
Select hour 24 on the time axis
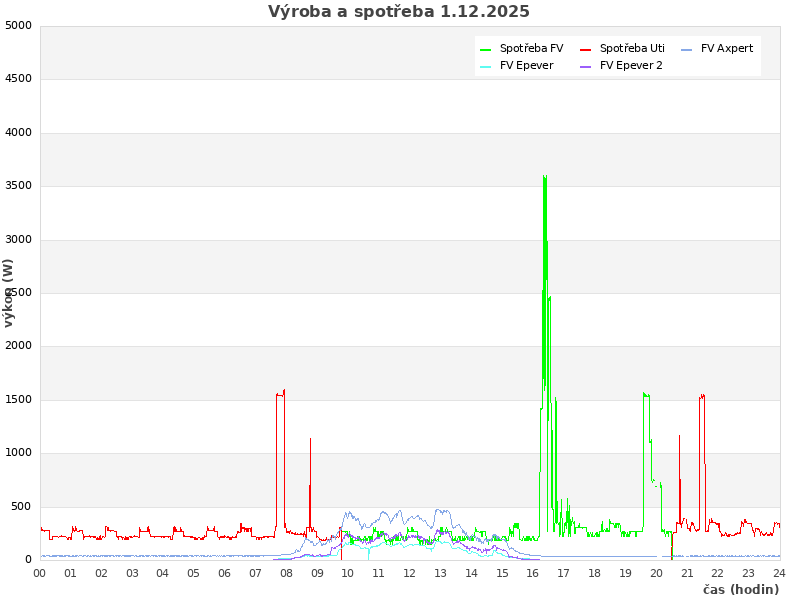tap(779, 573)
